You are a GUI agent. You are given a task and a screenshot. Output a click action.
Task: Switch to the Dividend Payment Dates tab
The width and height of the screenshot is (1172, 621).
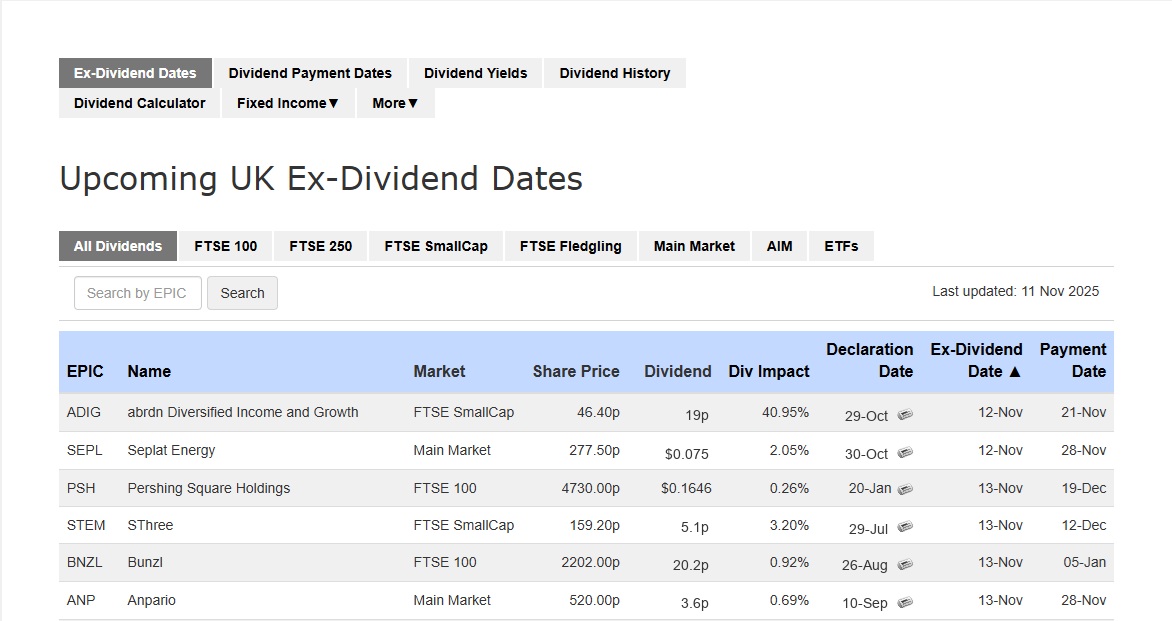[310, 73]
